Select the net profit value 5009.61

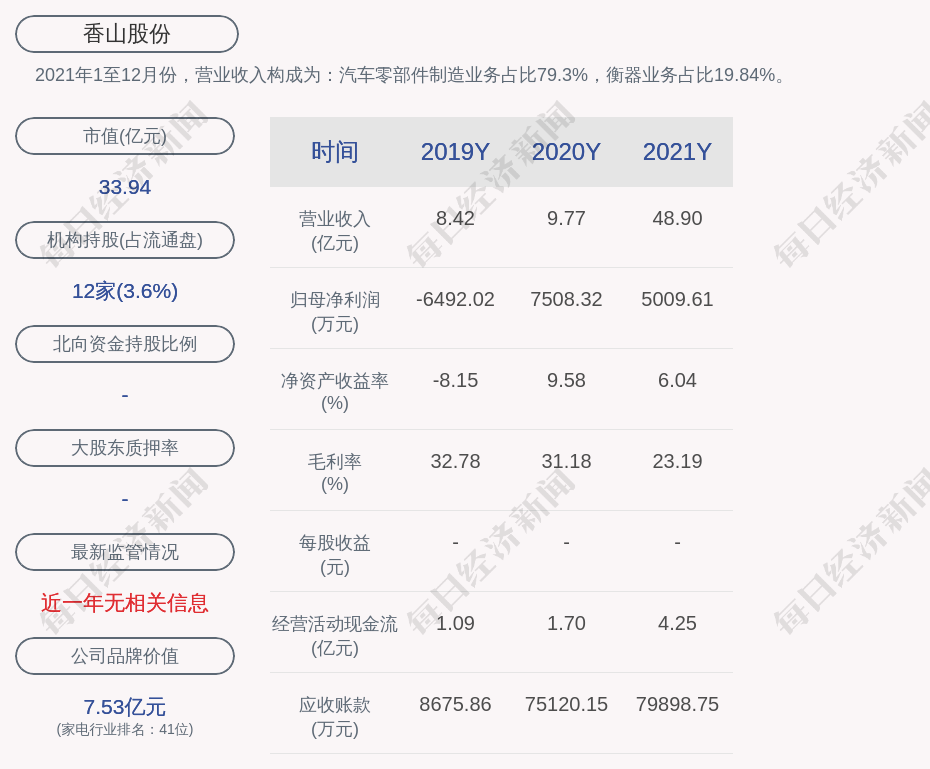click(x=677, y=299)
